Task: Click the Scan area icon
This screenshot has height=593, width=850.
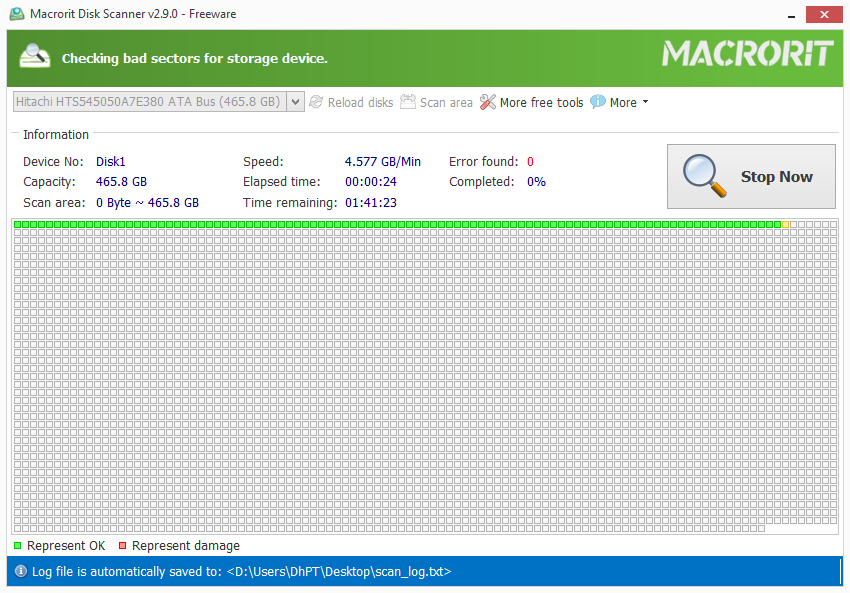Action: [408, 102]
